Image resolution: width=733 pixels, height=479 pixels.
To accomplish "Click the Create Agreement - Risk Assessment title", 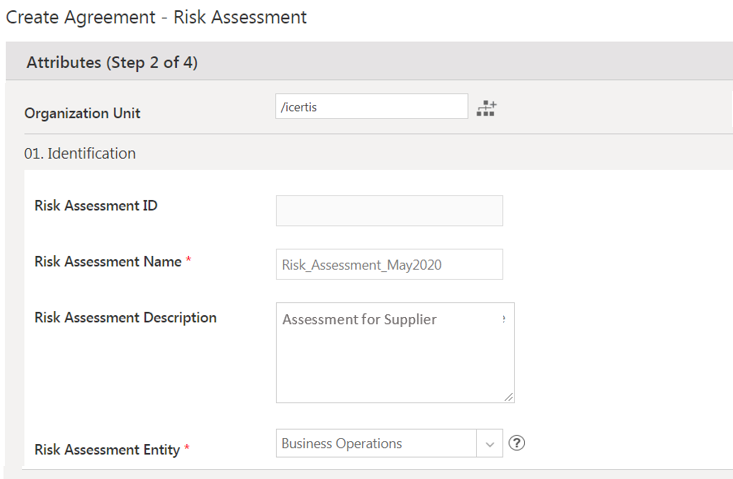I will [157, 17].
